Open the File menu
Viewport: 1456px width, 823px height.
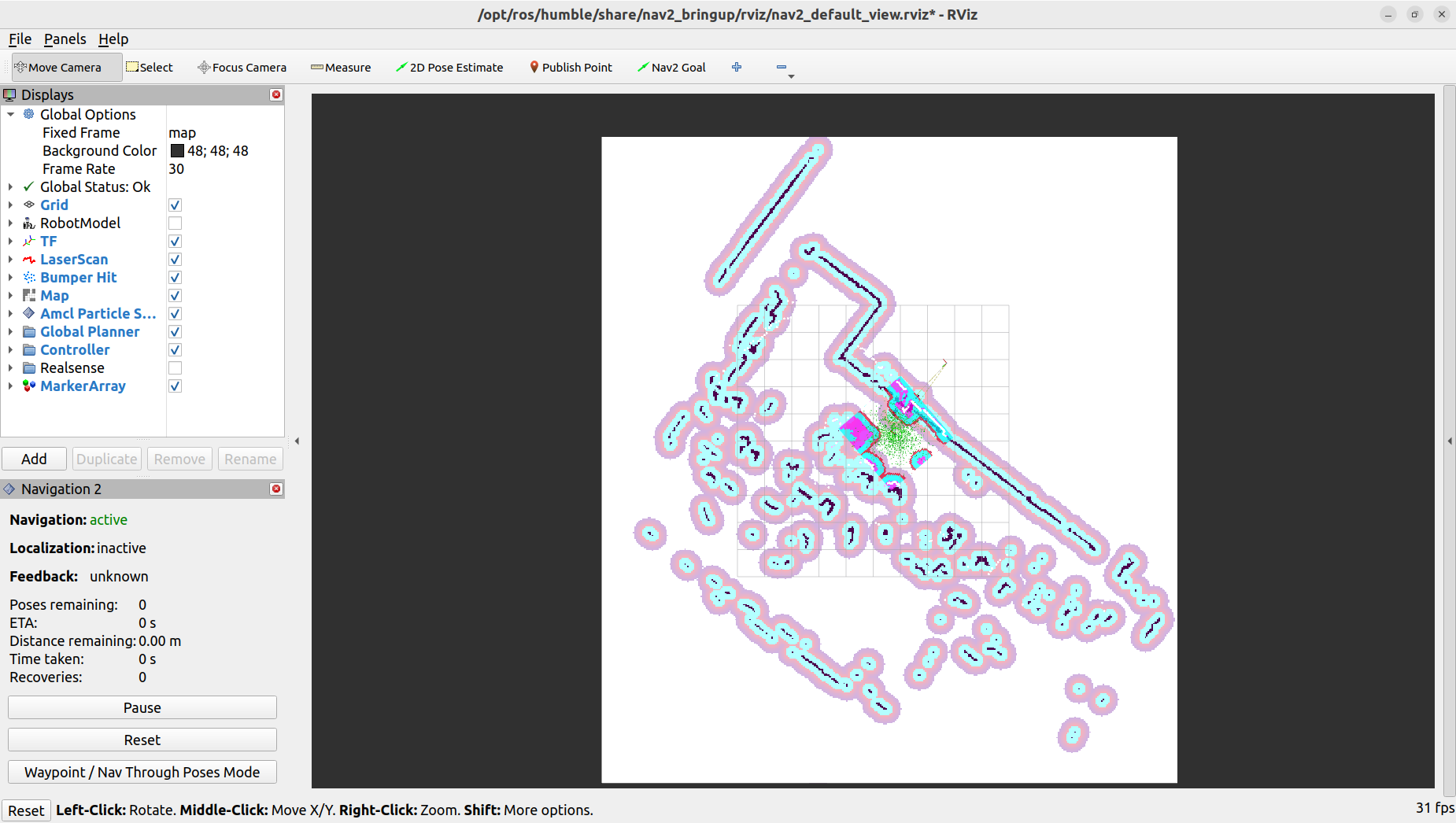coord(19,39)
